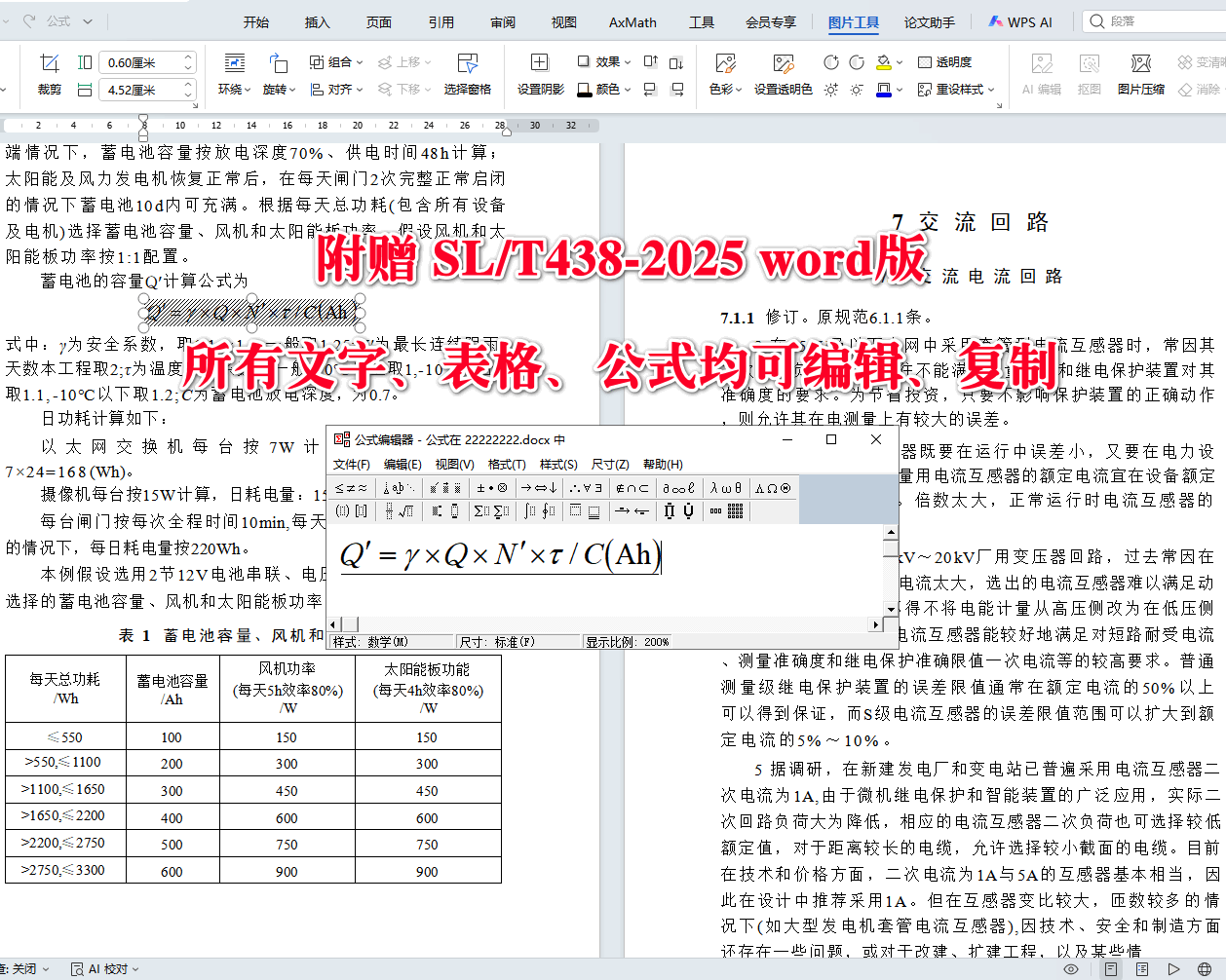Screen dimensions: 1226x980
Task: Switch to the 插入 (Insert) tab
Action: tap(318, 21)
